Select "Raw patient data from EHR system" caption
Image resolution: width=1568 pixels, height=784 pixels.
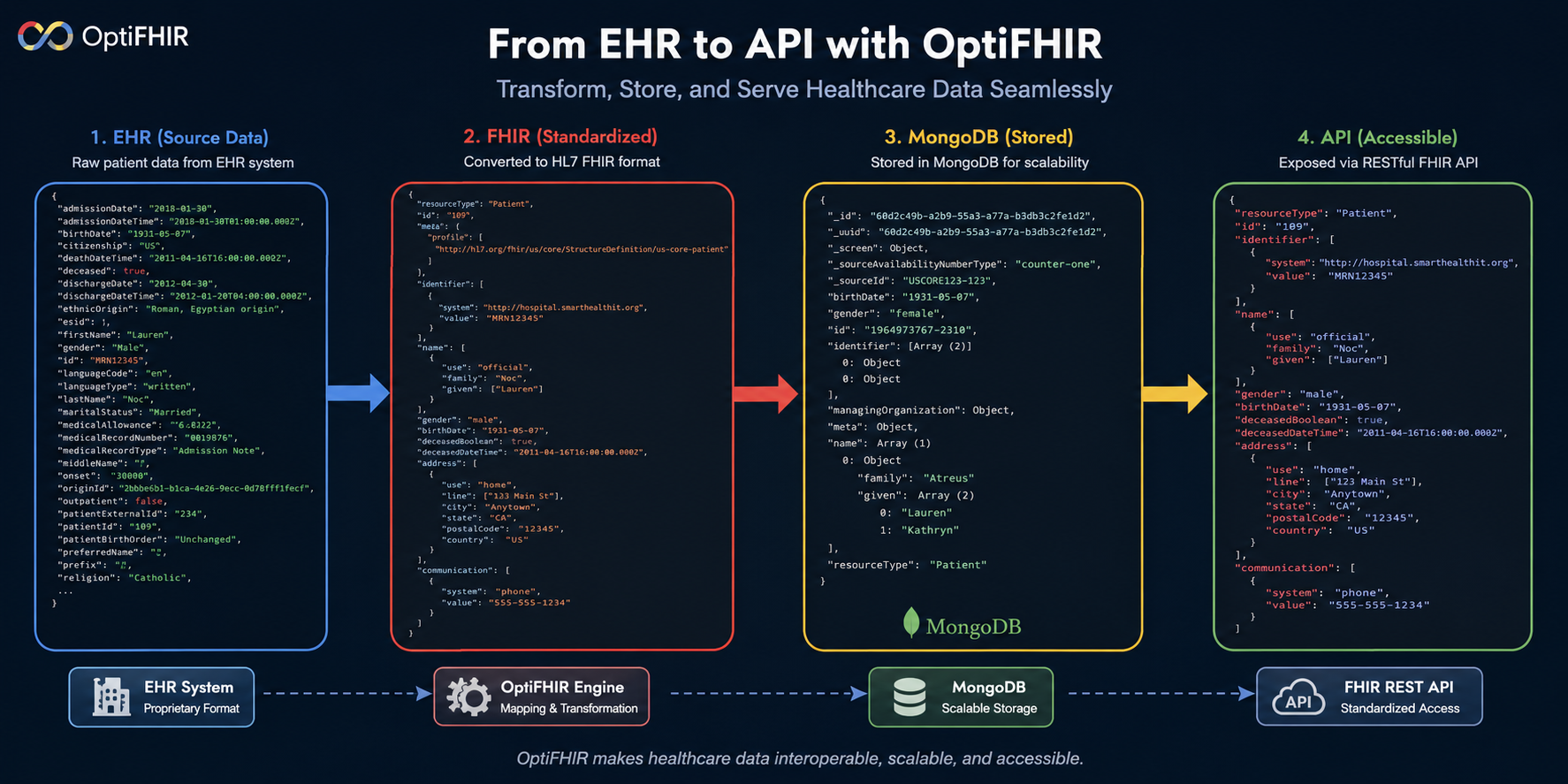pyautogui.click(x=183, y=163)
